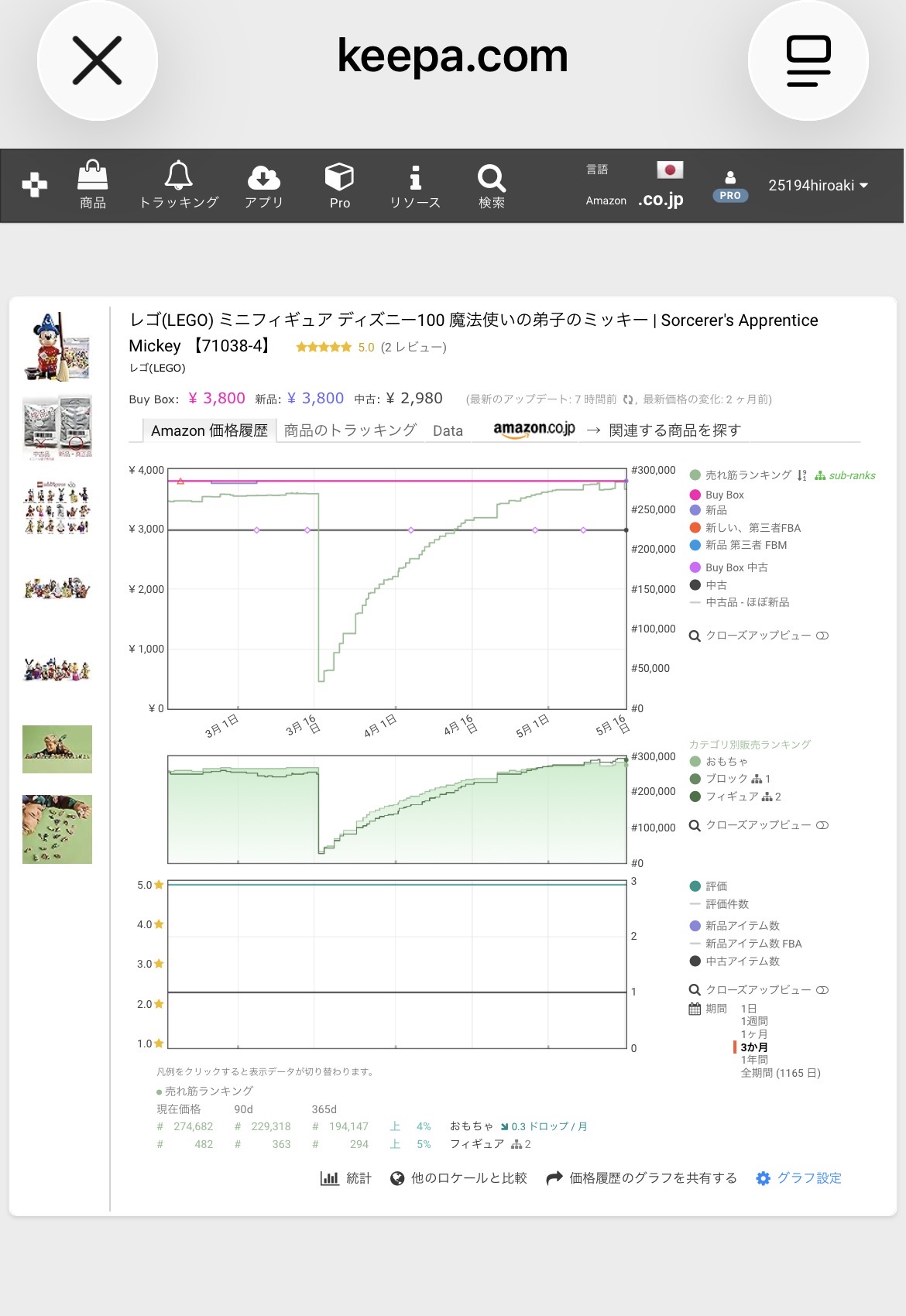
Task: Toggle 新品 legend series
Action: click(x=709, y=510)
